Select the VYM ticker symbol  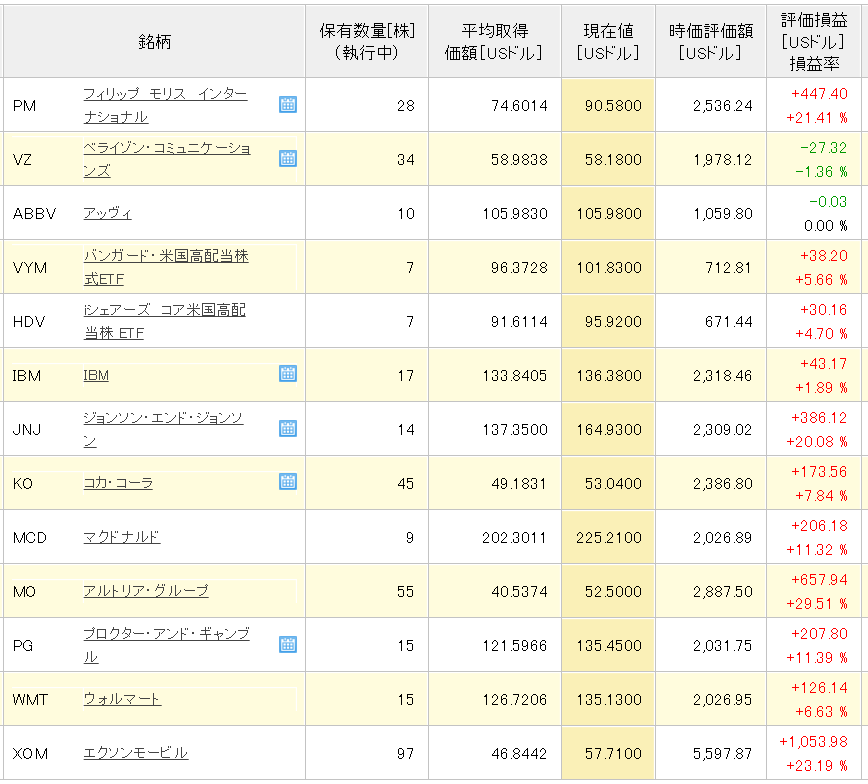(30, 268)
